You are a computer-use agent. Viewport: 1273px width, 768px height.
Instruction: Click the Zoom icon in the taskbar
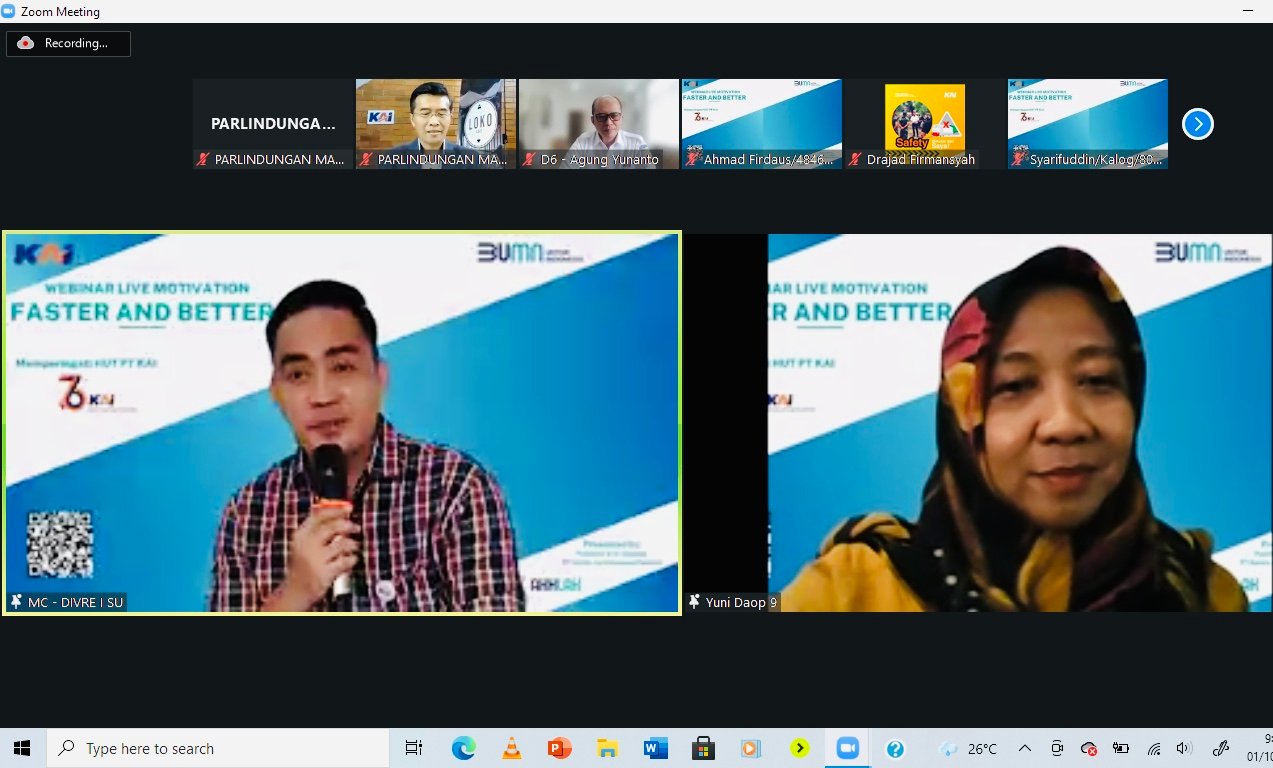pos(847,748)
